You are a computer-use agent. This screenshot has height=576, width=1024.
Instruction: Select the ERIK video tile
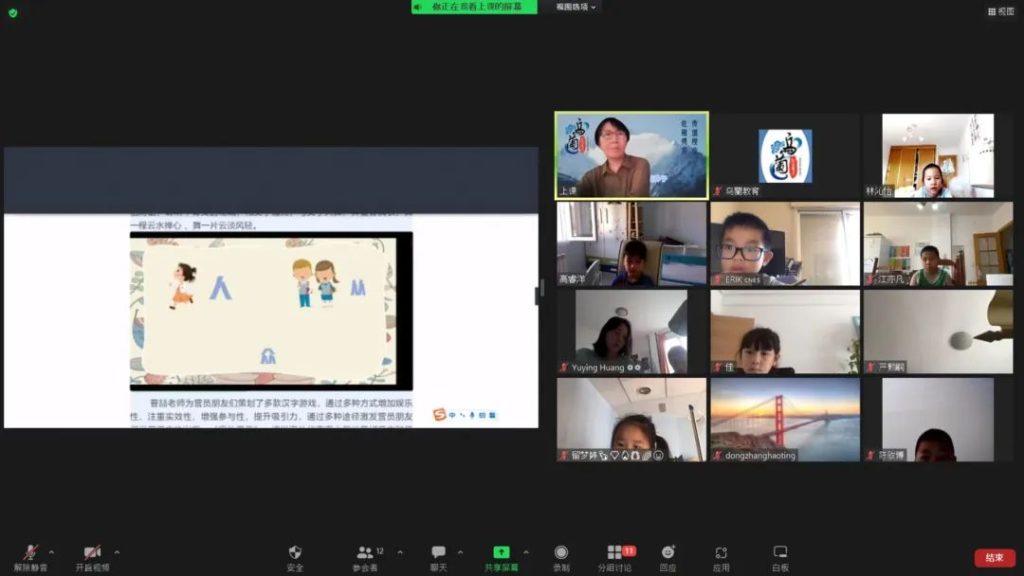785,244
